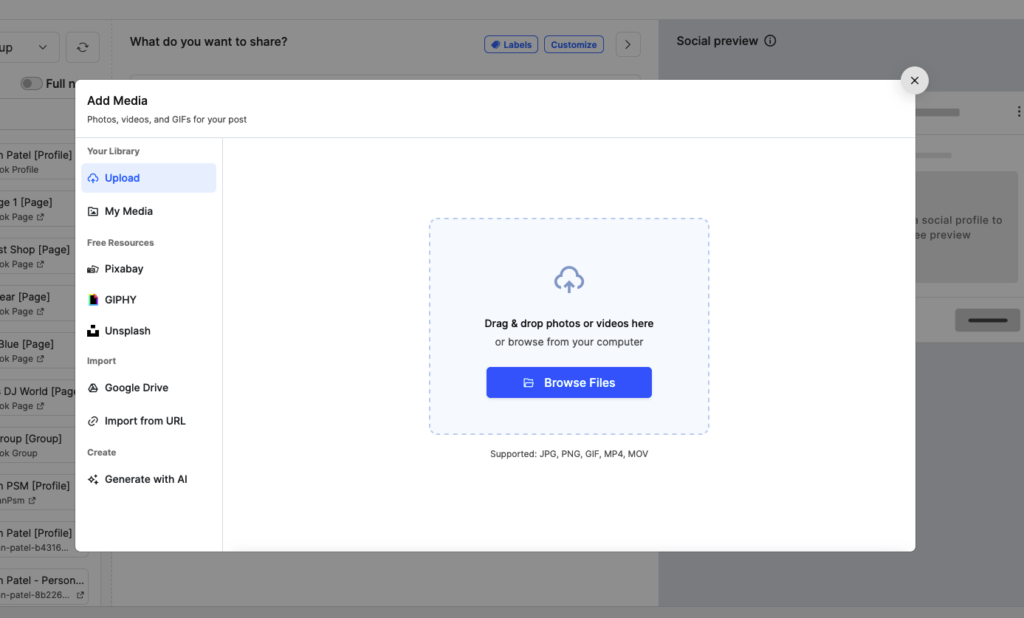Select the 'Patel - Person...' account
1024x618 pixels.
point(42,586)
